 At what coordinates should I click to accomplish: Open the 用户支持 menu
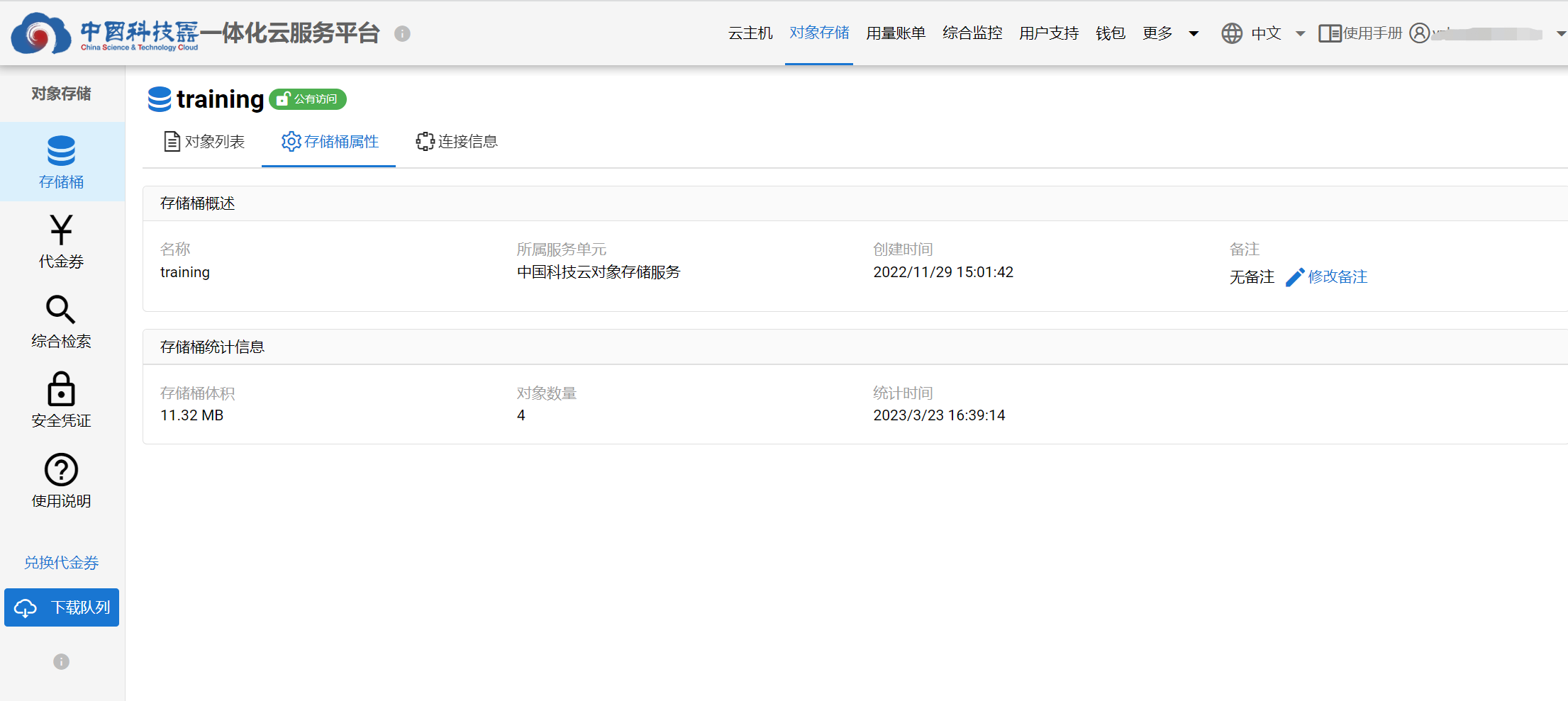tap(1049, 33)
